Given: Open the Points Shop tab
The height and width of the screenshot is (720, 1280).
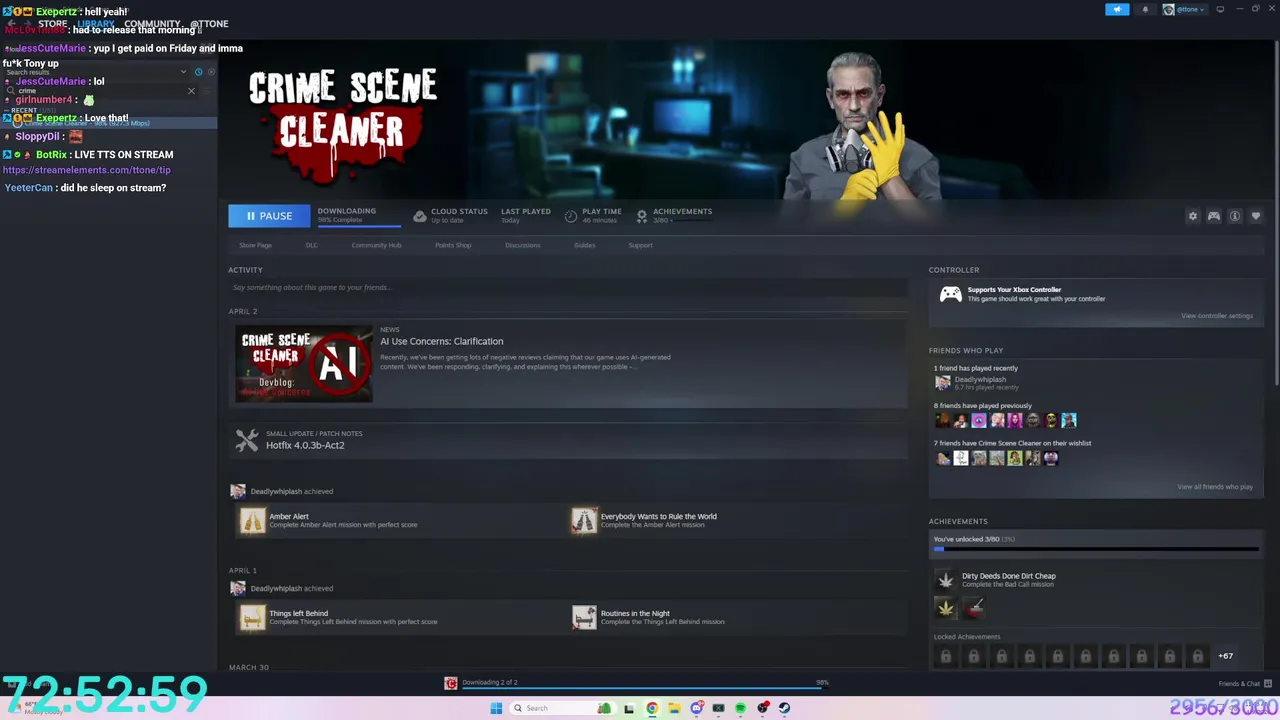Looking at the screenshot, I should (453, 245).
